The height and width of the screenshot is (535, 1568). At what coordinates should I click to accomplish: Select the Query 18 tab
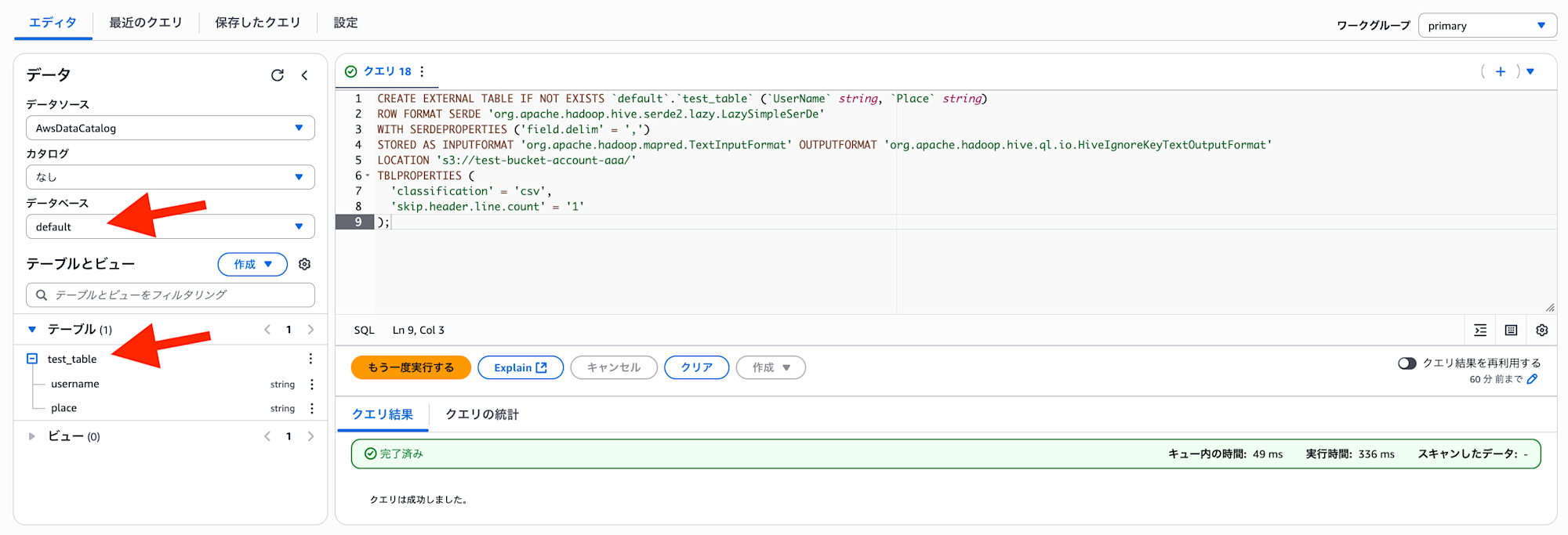pyautogui.click(x=387, y=71)
